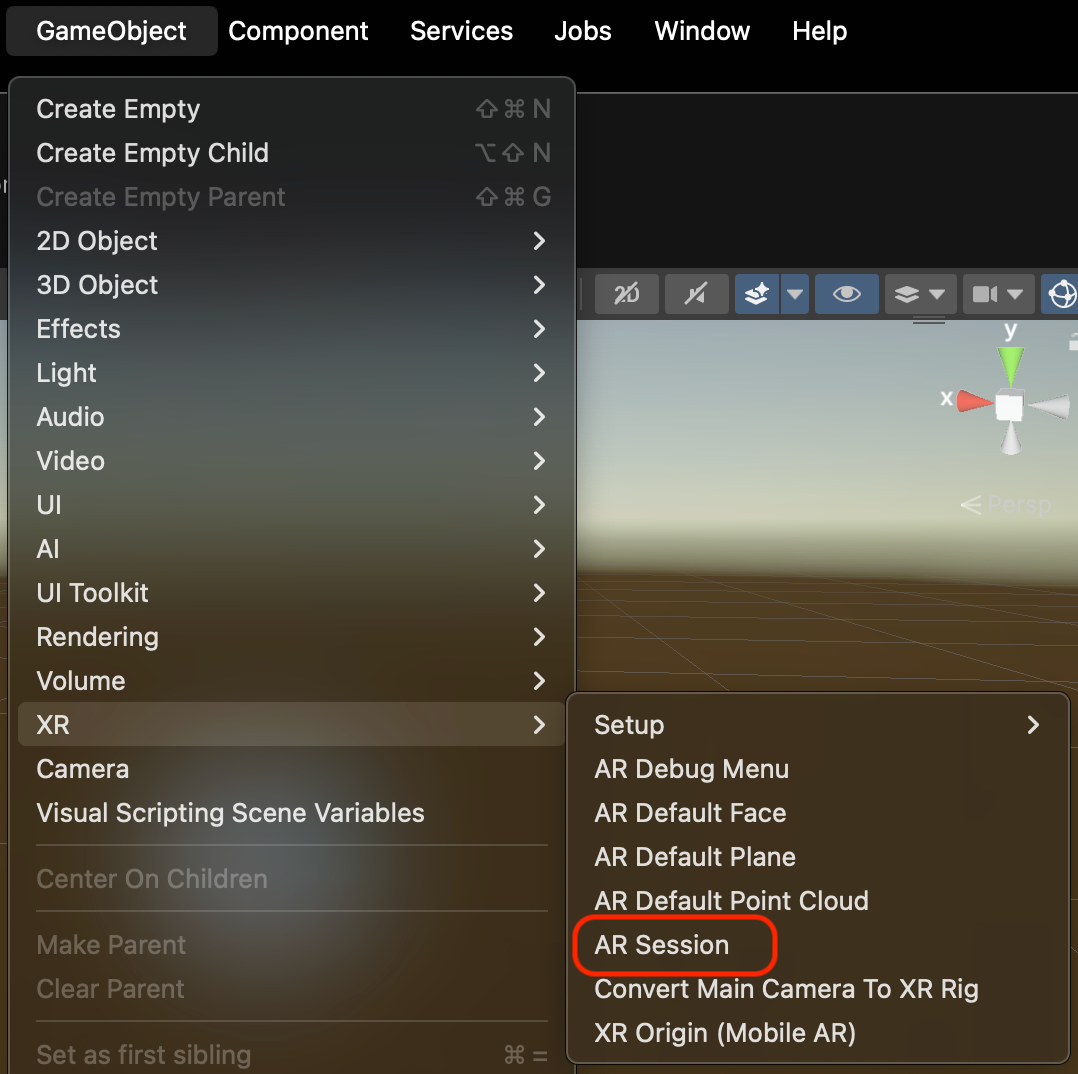Toggle 2D view mode in Scene toolbar

coord(627,294)
